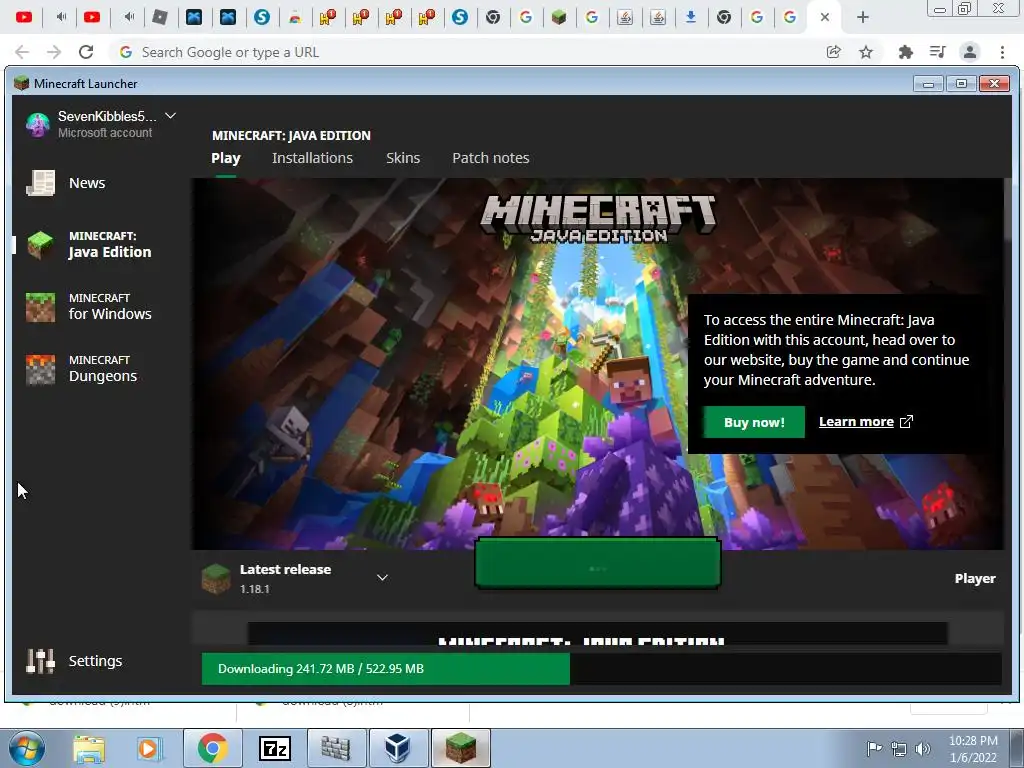Screen dimensions: 1024x768
Task: Click the Buy now! button
Action: 754,422
